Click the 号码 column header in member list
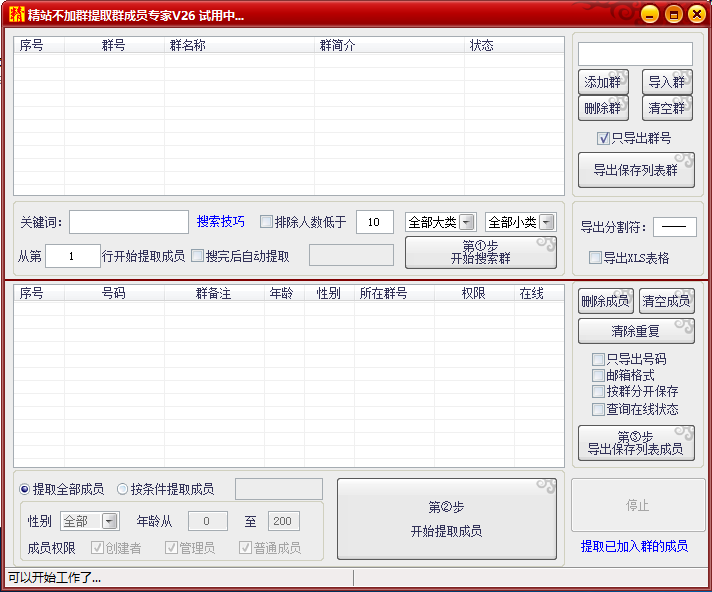Screen dimensions: 712x592 click(x=114, y=293)
